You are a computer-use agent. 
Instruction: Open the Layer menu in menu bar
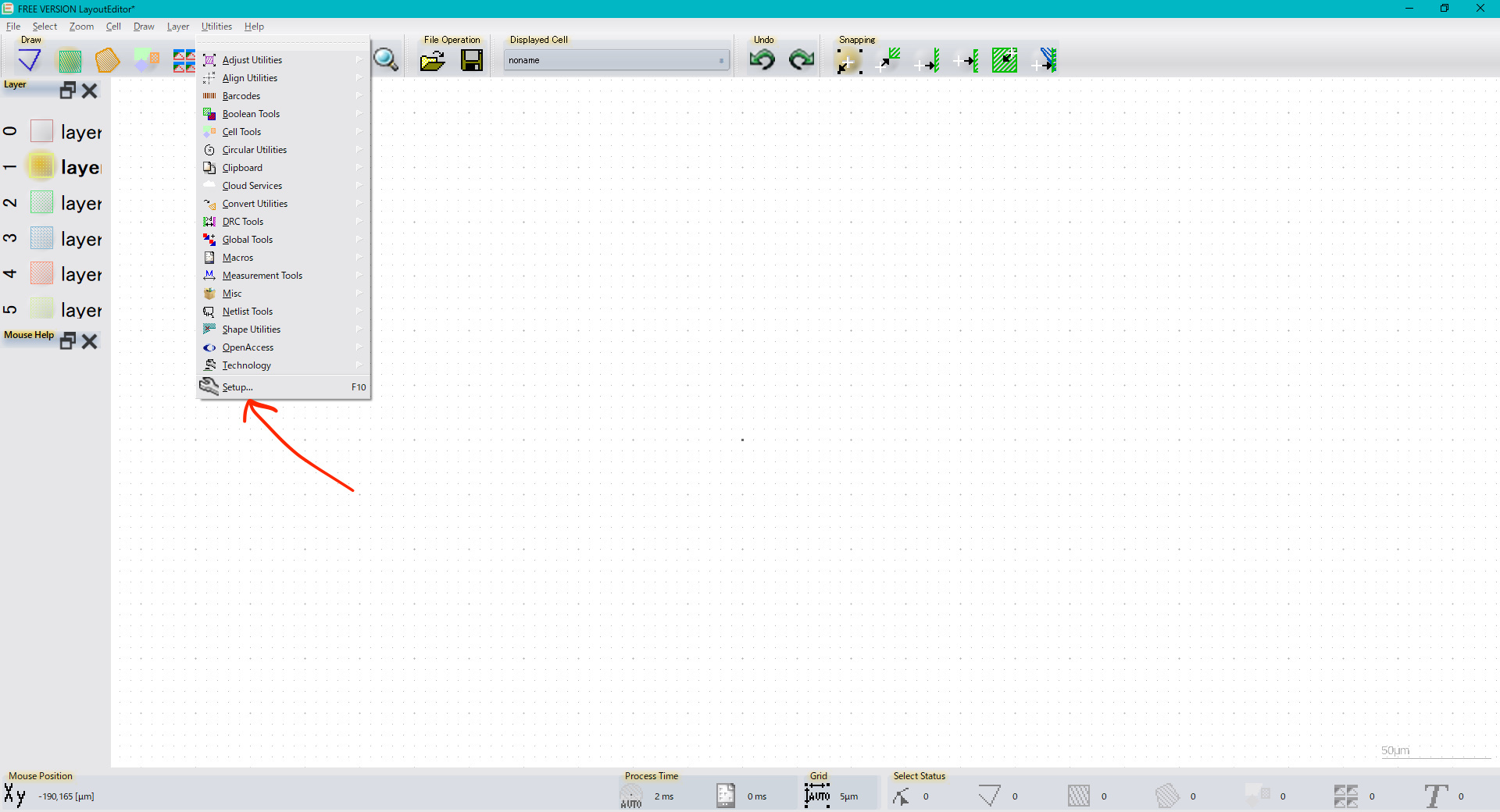click(x=177, y=27)
